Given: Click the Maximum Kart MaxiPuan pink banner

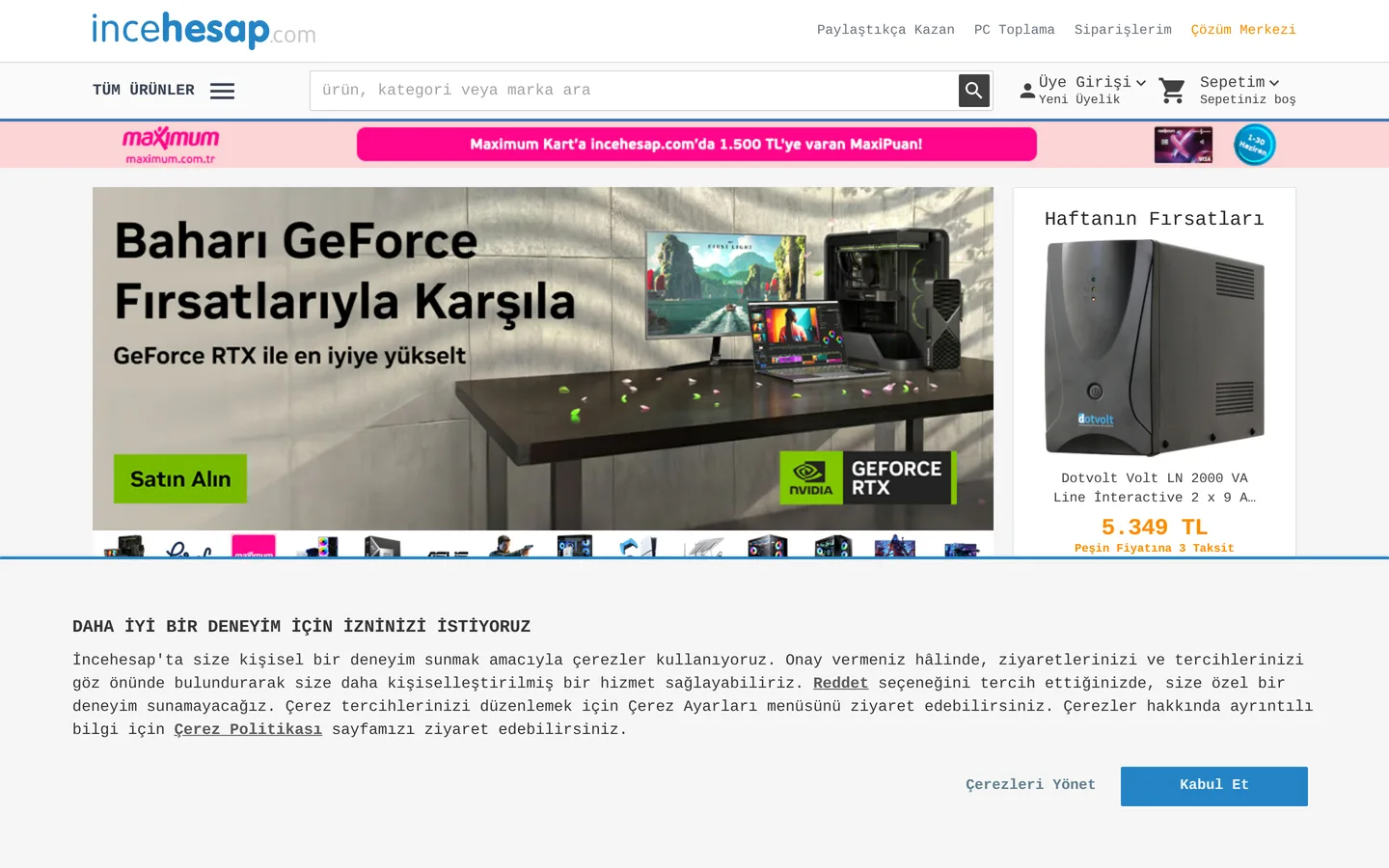Looking at the screenshot, I should (696, 145).
